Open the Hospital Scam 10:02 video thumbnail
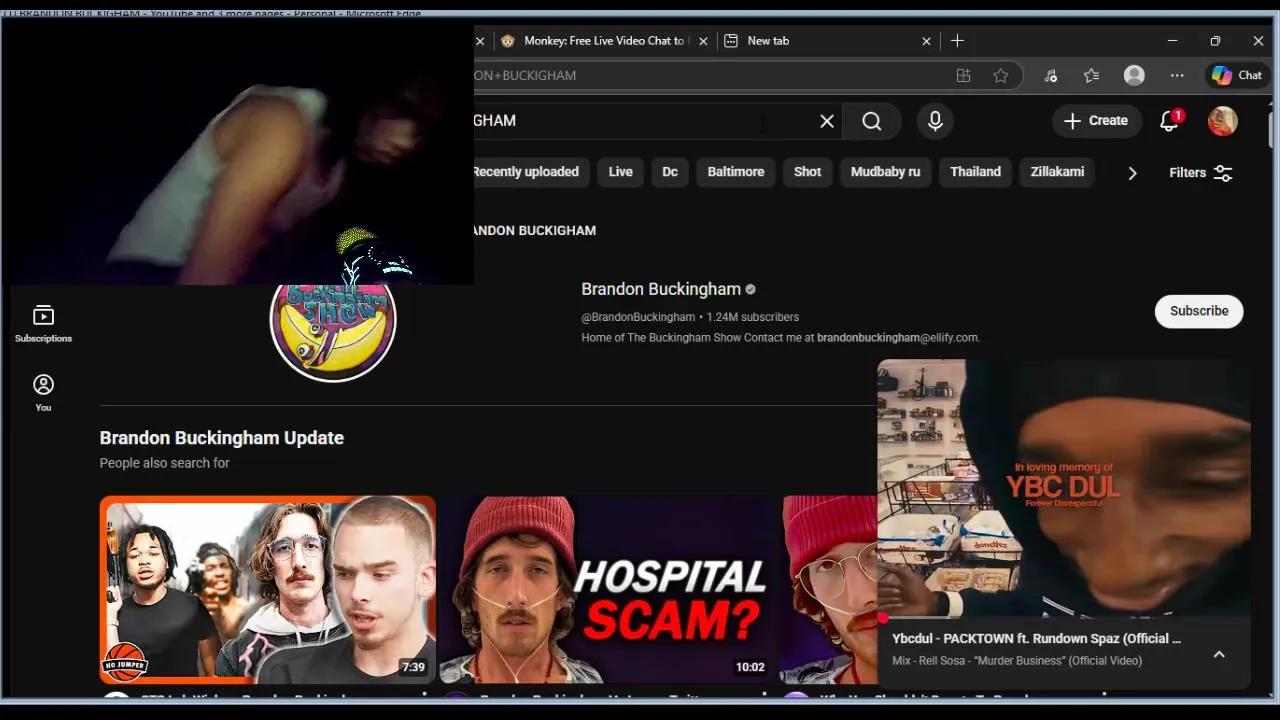The height and width of the screenshot is (720, 1280). click(608, 590)
